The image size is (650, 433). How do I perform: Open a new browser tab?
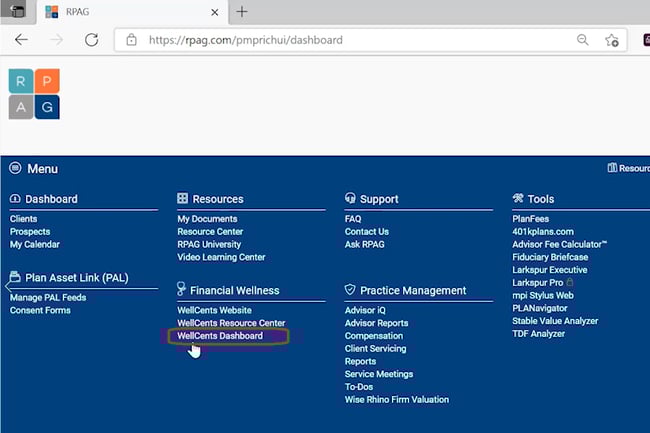242,12
